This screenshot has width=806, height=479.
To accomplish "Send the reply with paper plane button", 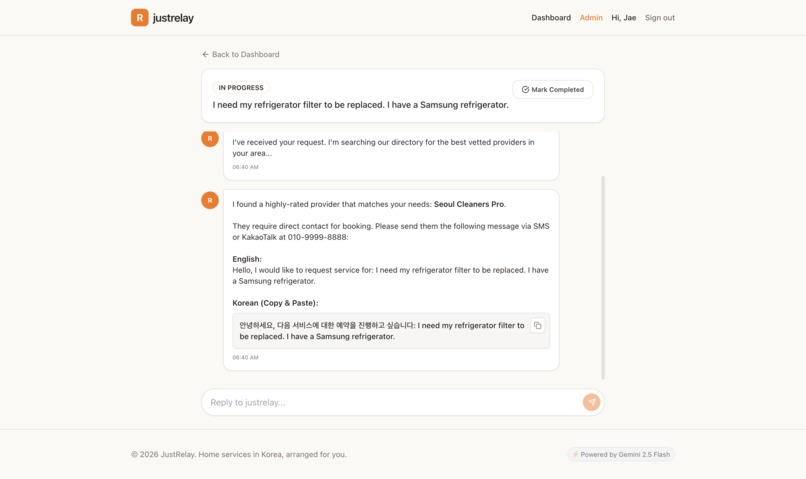I will 591,402.
